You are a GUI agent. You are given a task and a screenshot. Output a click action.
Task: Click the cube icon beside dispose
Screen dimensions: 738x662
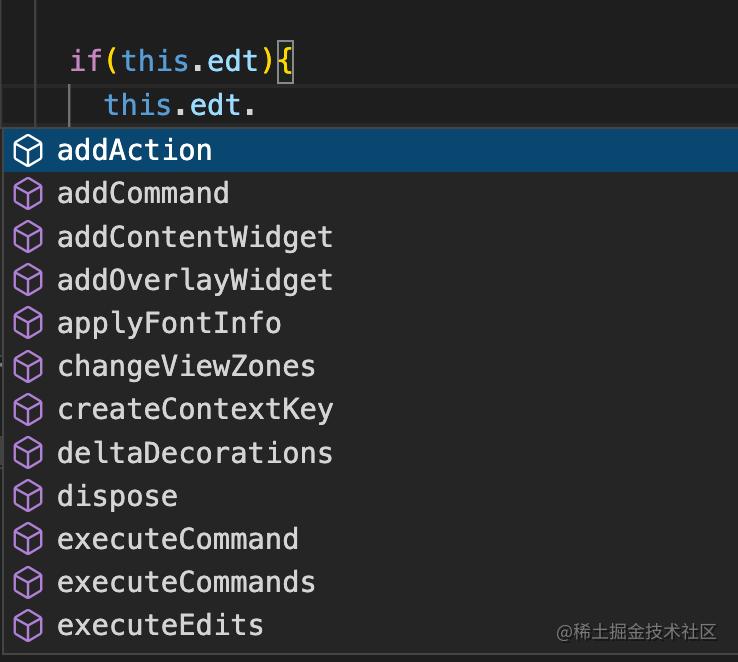[x=28, y=496]
